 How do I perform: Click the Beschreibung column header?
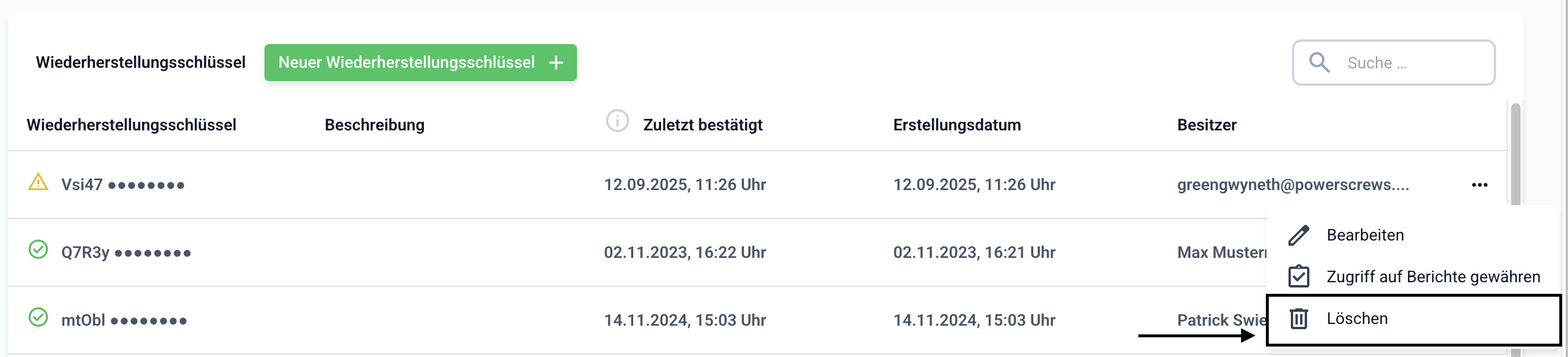click(x=375, y=125)
